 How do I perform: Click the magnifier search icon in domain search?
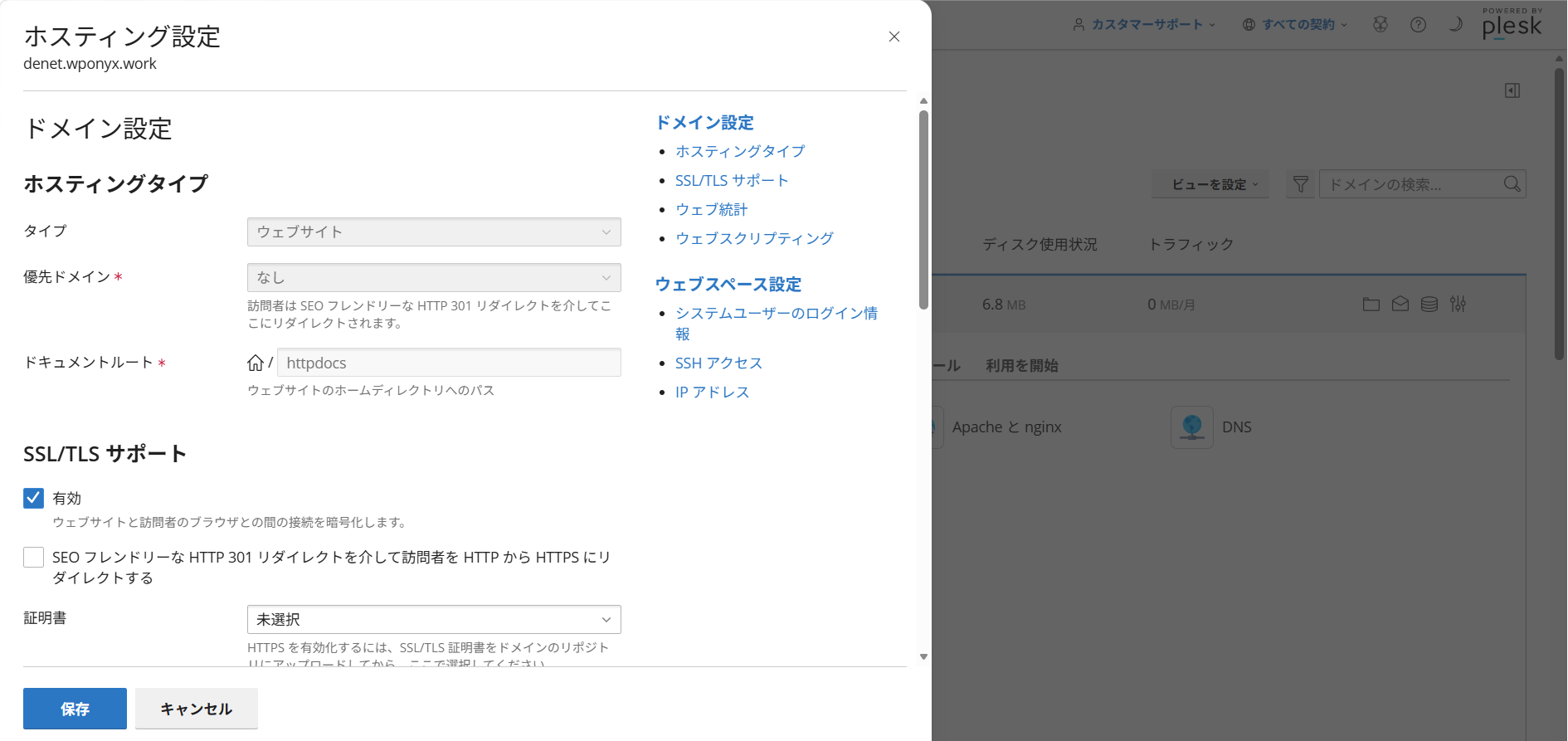pos(1512,184)
